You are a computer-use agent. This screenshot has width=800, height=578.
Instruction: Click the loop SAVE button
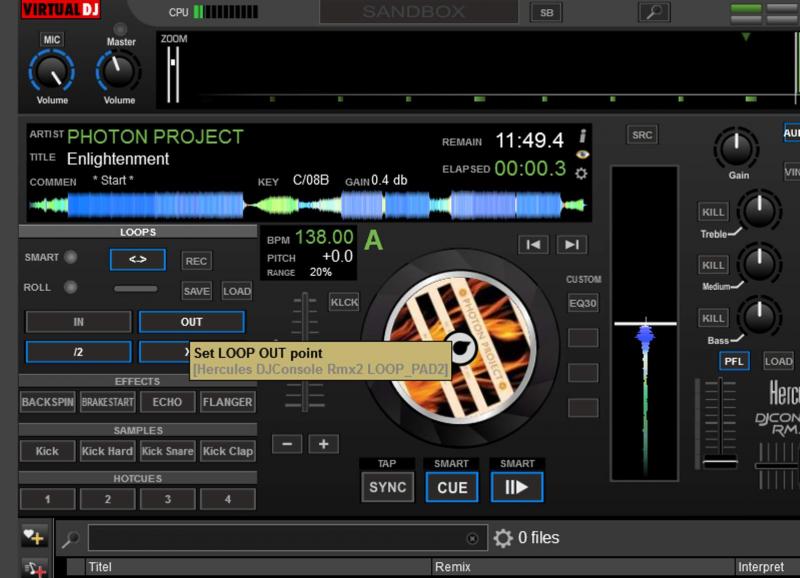[196, 291]
